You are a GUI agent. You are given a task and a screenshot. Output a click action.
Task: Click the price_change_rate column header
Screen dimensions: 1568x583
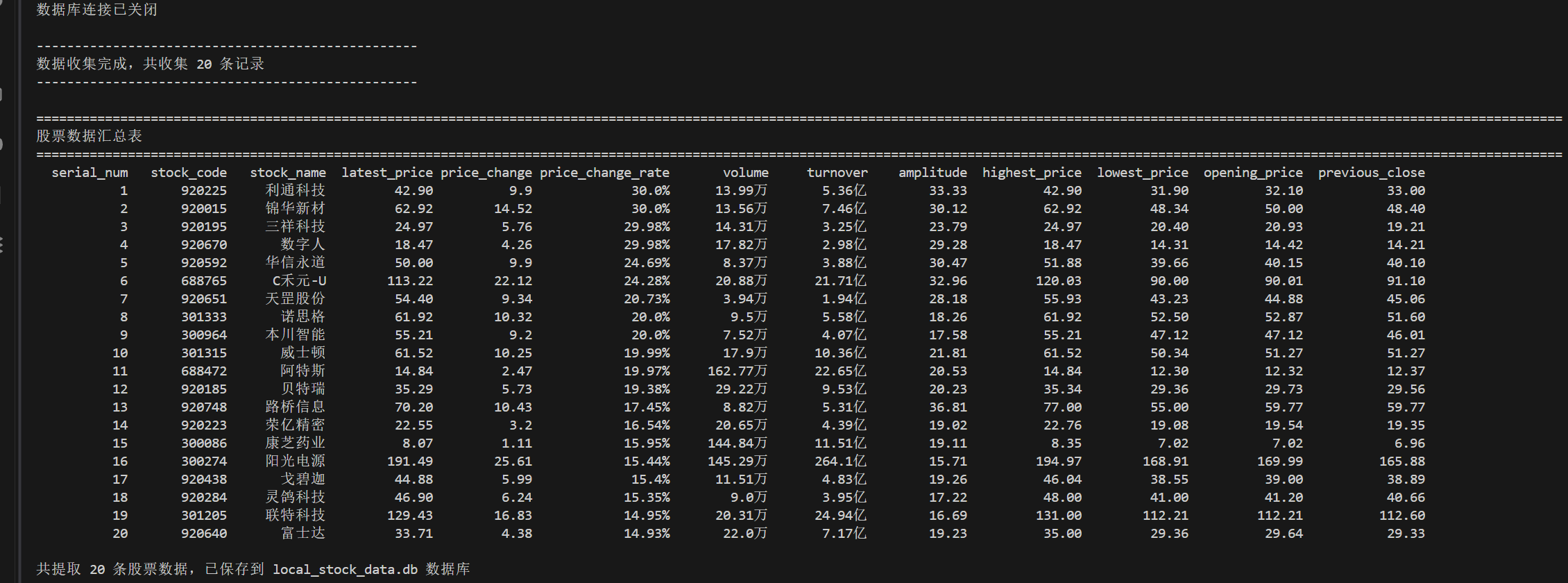coord(605,173)
